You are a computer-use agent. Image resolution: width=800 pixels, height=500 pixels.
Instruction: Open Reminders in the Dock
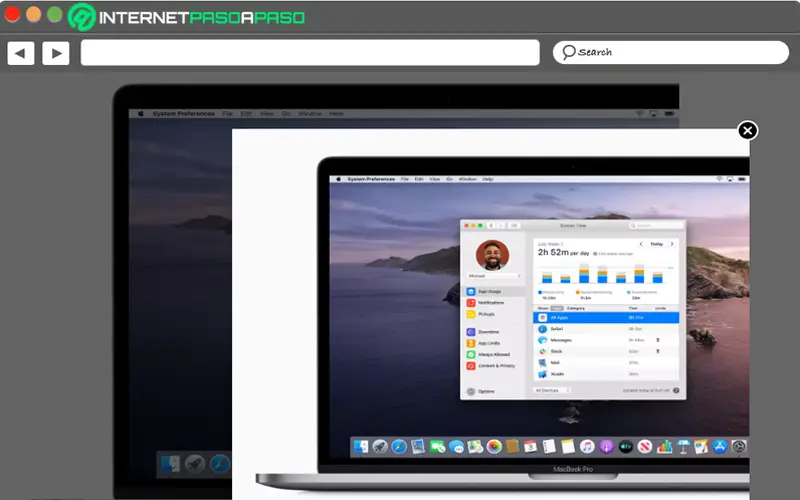tap(549, 447)
